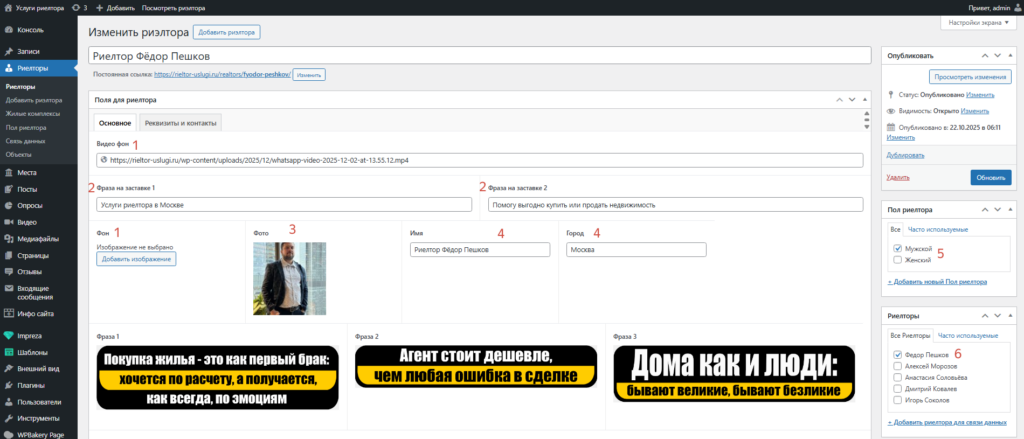Image resolution: width=1024 pixels, height=439 pixels.
Task: Open Шаблоны templates icon
Action: pyautogui.click(x=8, y=352)
